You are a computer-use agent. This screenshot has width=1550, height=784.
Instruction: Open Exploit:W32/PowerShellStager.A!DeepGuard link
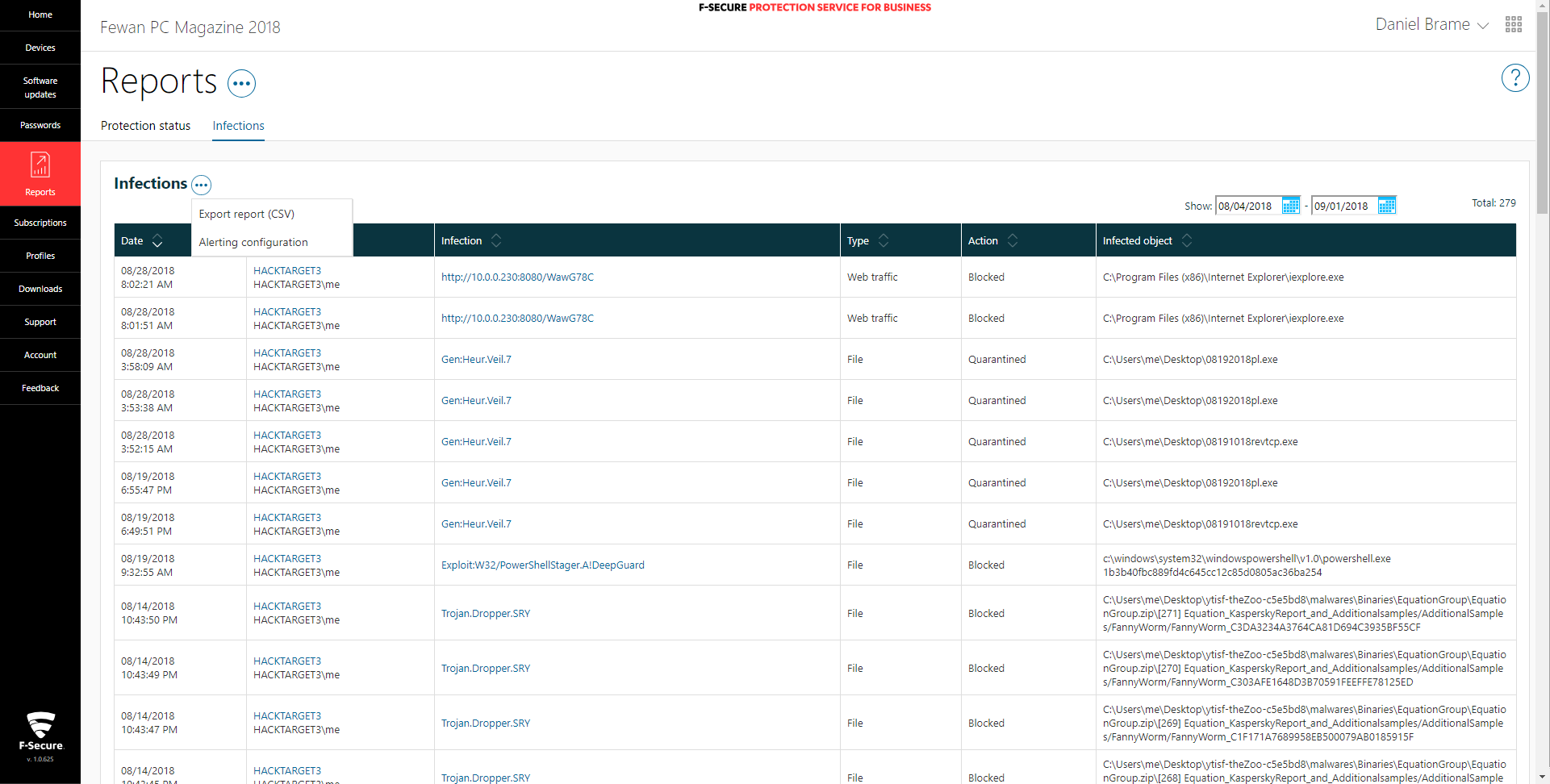tap(542, 565)
